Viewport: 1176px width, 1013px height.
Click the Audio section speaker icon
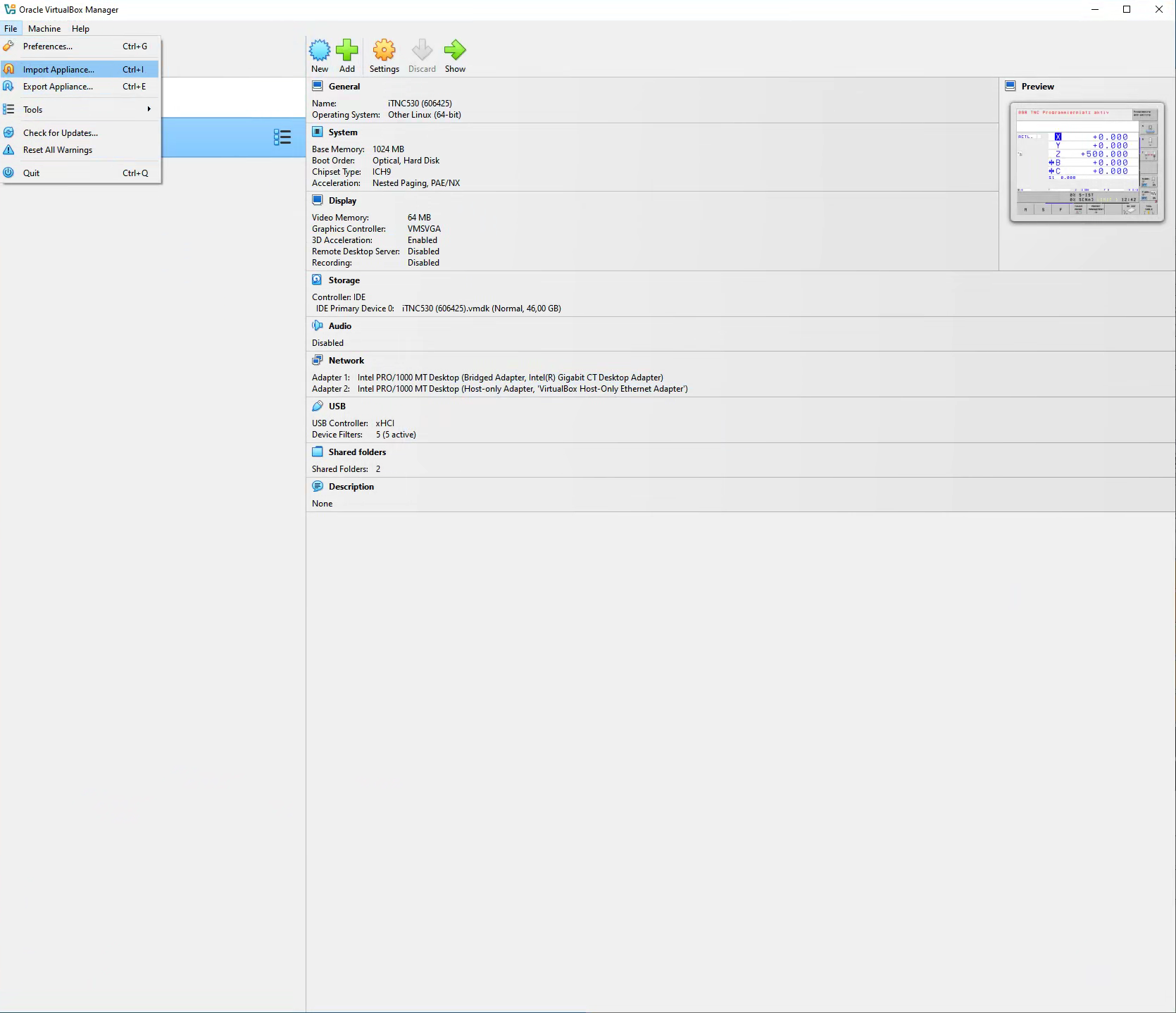point(318,325)
